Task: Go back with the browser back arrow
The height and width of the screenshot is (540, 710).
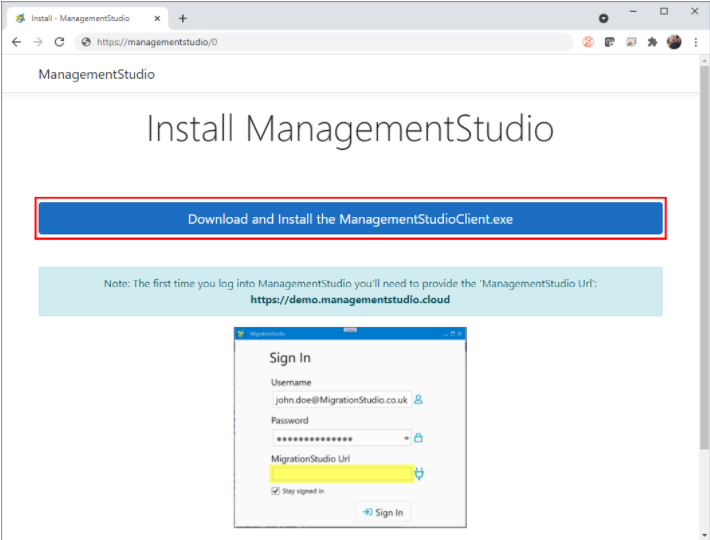Action: [x=16, y=42]
